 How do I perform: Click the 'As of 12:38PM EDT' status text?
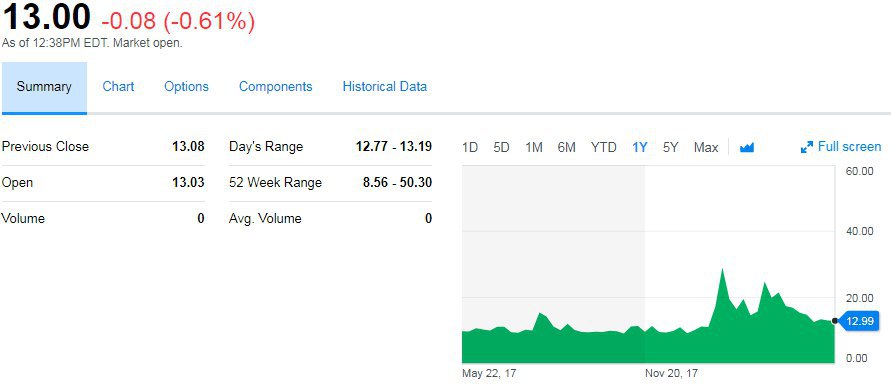(x=92, y=43)
